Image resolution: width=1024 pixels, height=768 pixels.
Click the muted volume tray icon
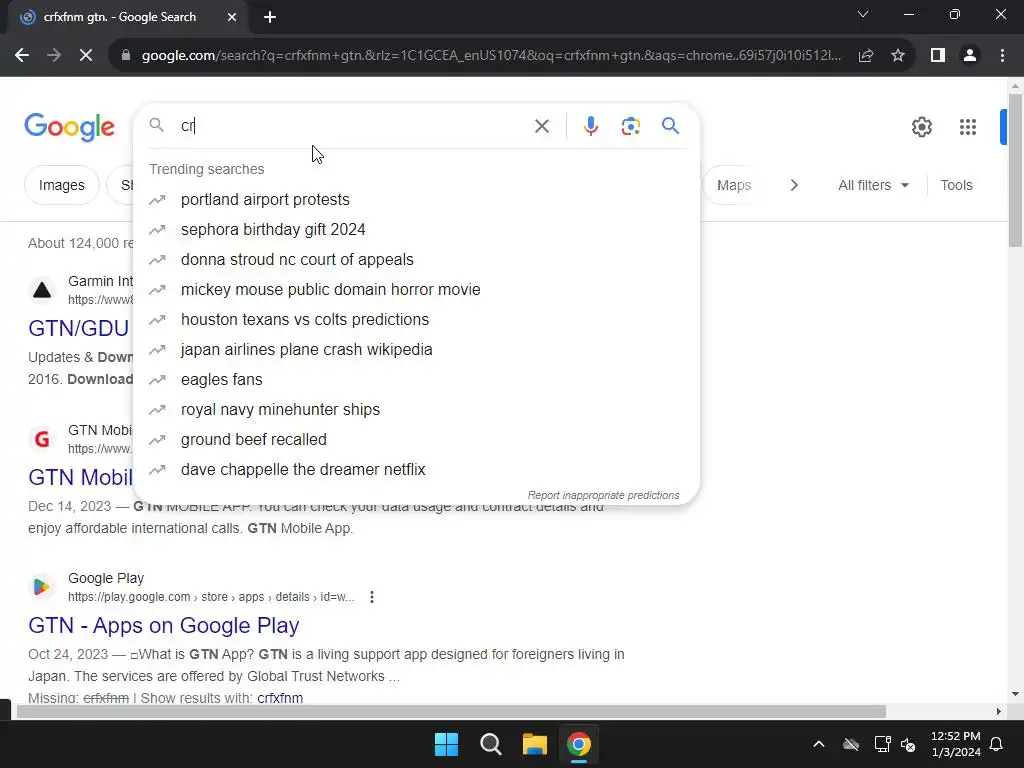click(908, 744)
